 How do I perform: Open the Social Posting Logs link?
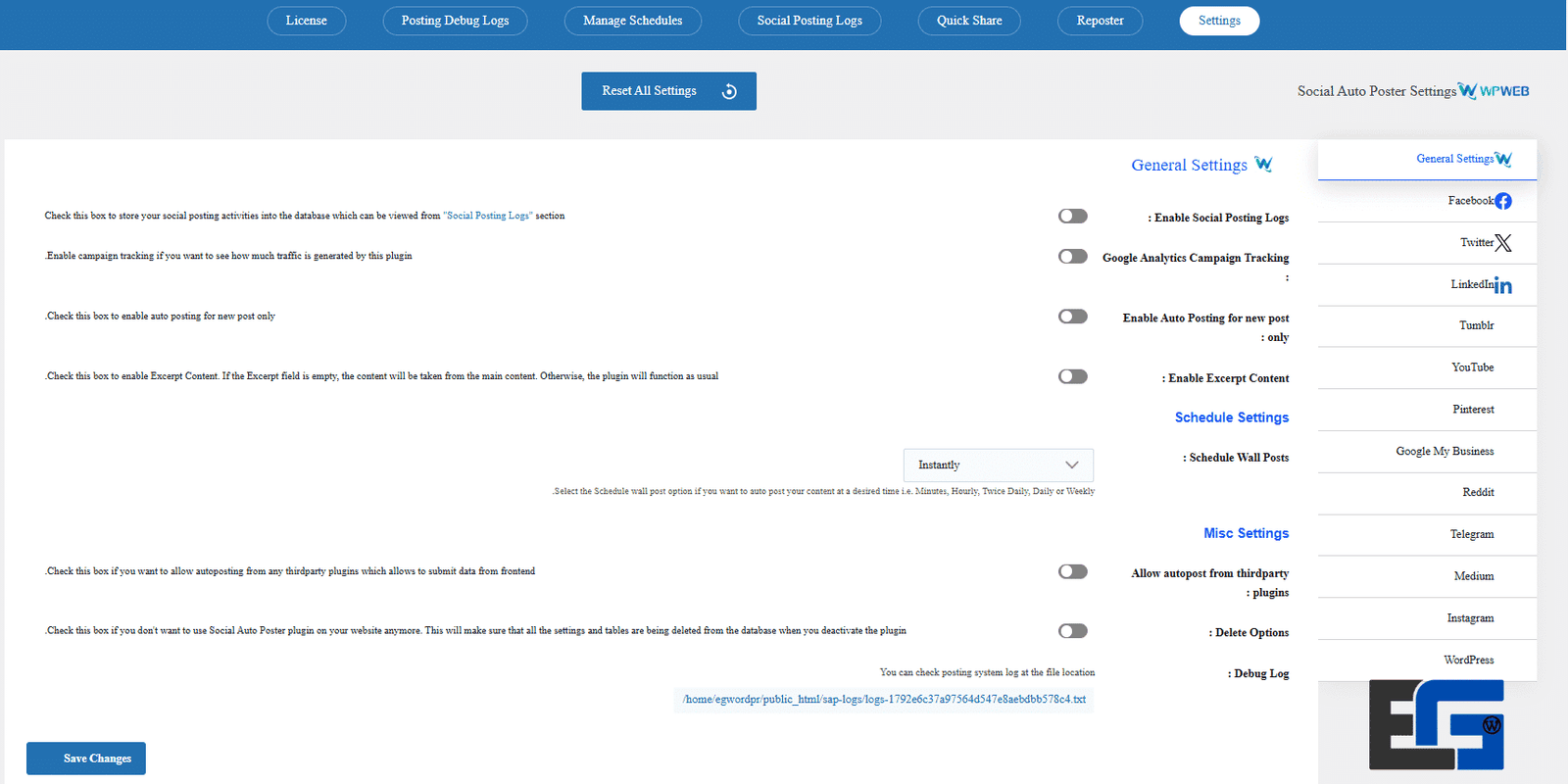488,216
